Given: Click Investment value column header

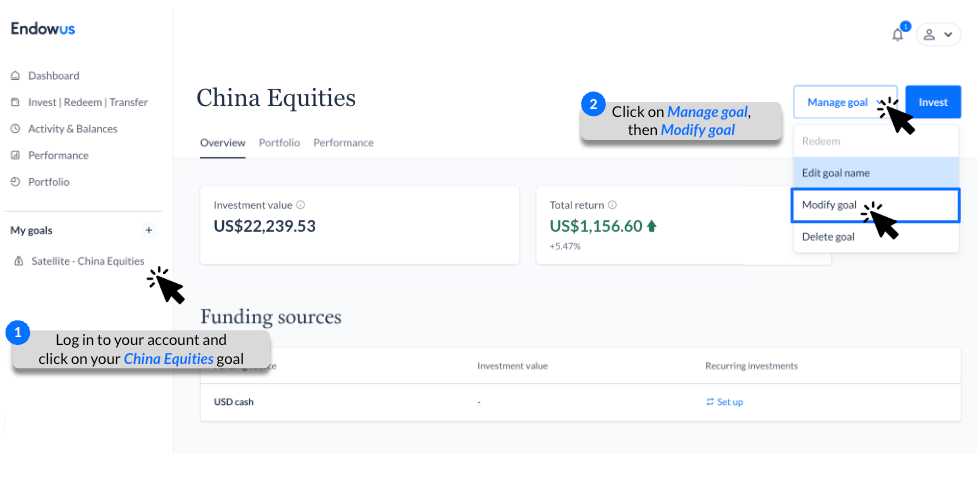Looking at the screenshot, I should [512, 366].
